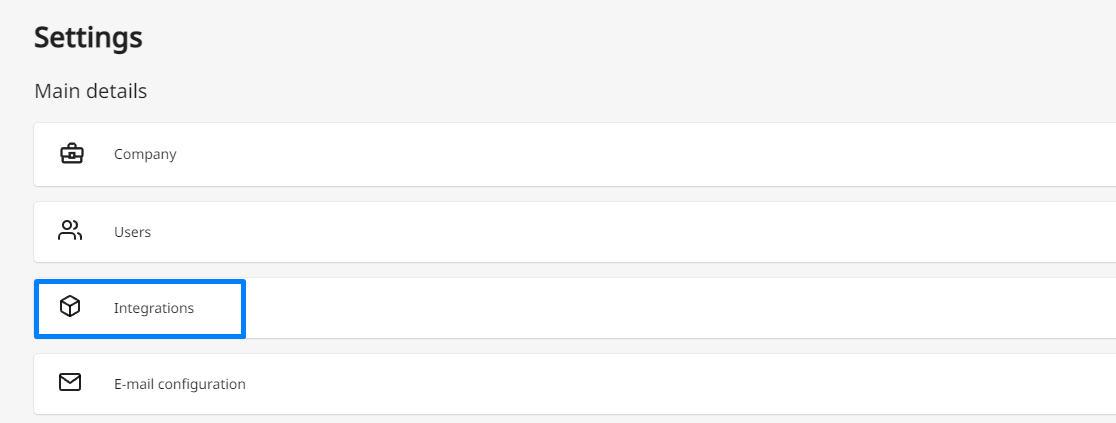Click empty space in the Company row card
The image size is (1116, 423).
click(x=641, y=155)
